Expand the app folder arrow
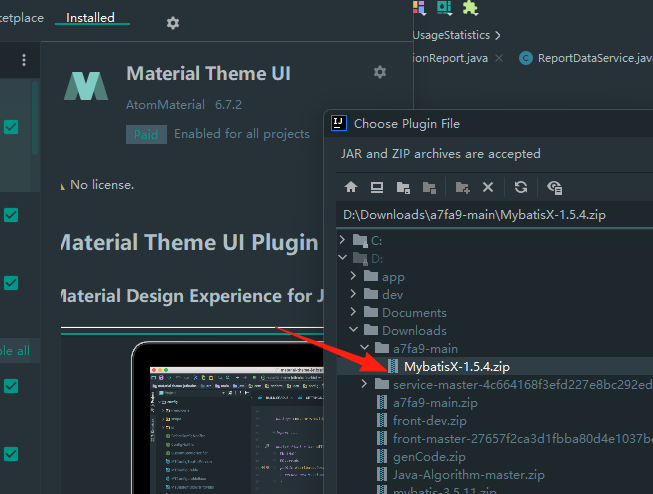Viewport: 653px width, 494px height. (353, 275)
